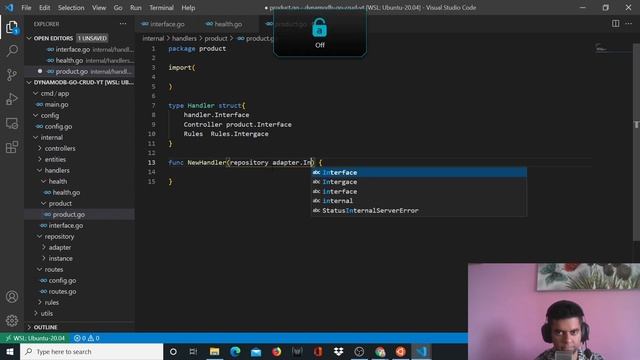This screenshot has width=640, height=360.
Task: Click Windows Start button
Action: pos(10,351)
